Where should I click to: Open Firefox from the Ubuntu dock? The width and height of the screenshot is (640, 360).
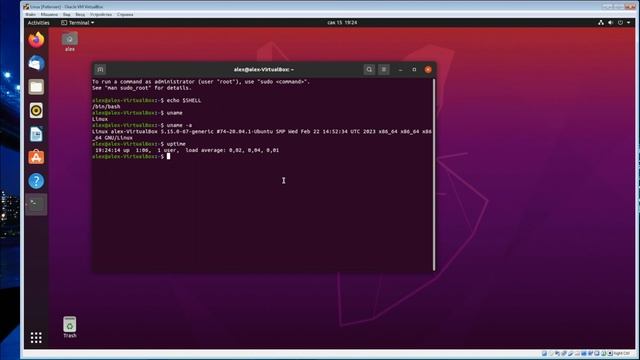coord(36,40)
